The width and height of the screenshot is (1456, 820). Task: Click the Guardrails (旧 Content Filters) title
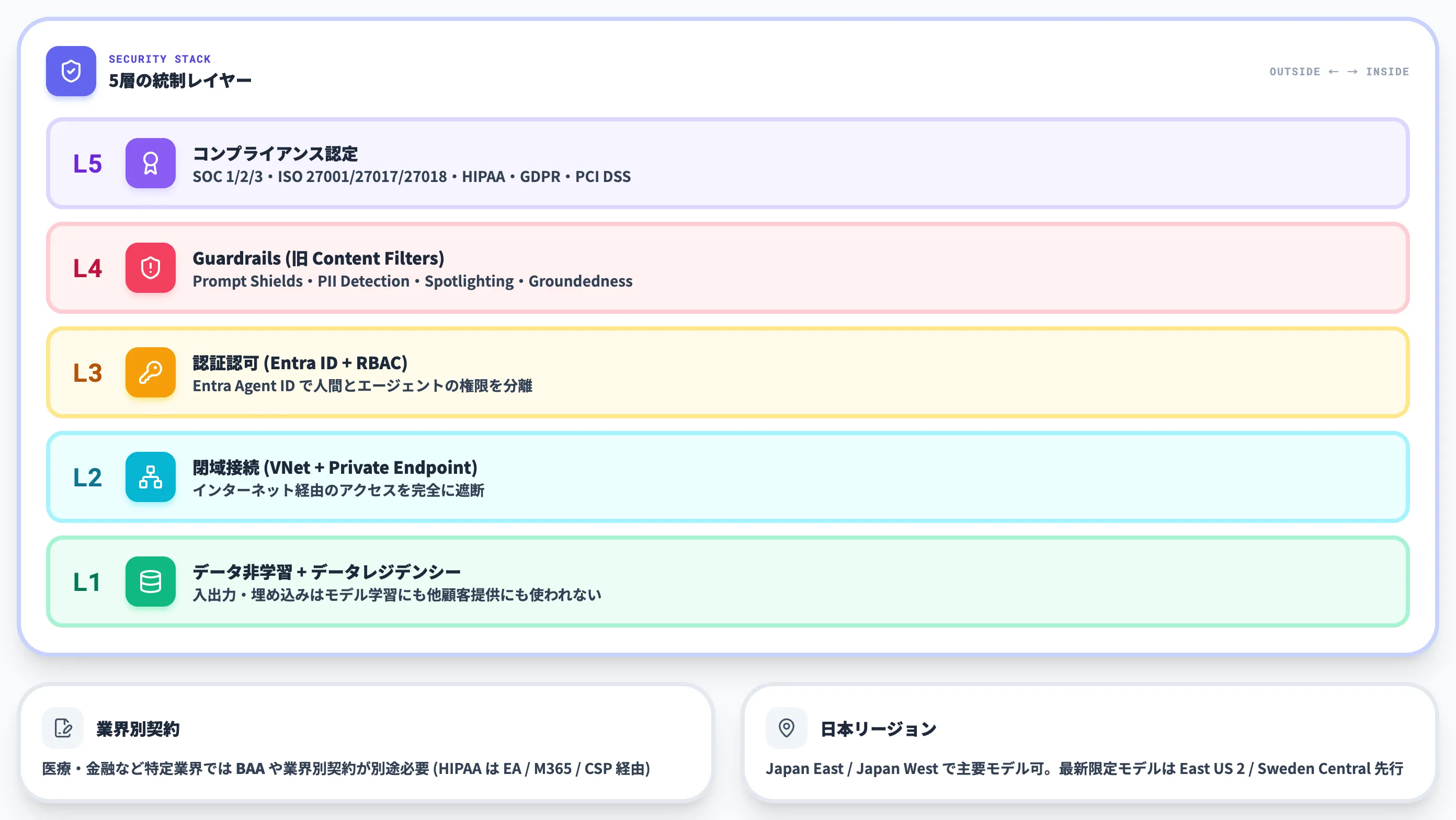click(318, 258)
